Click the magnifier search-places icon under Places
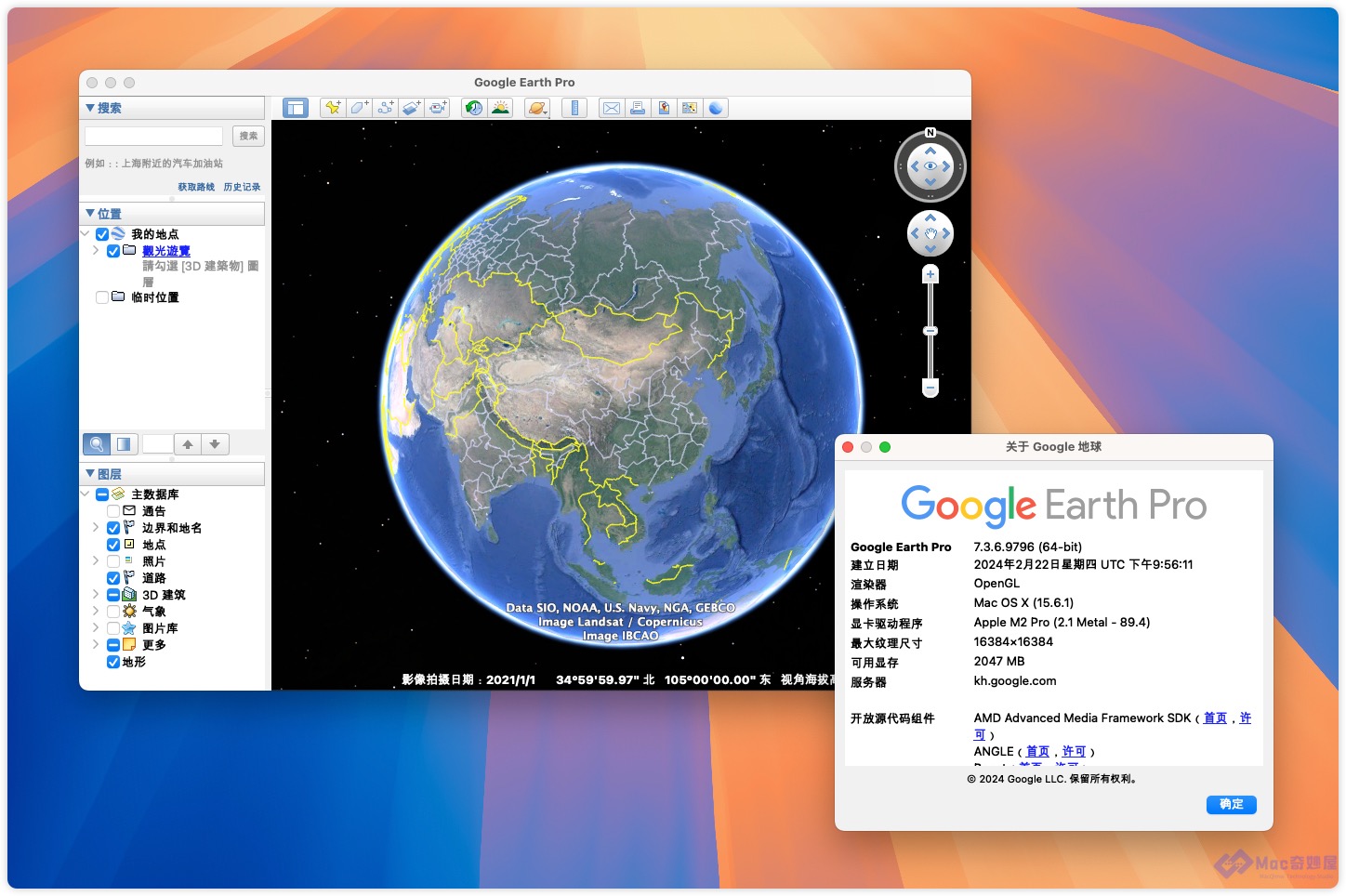Screen dimensions: 1346x896 97,444
